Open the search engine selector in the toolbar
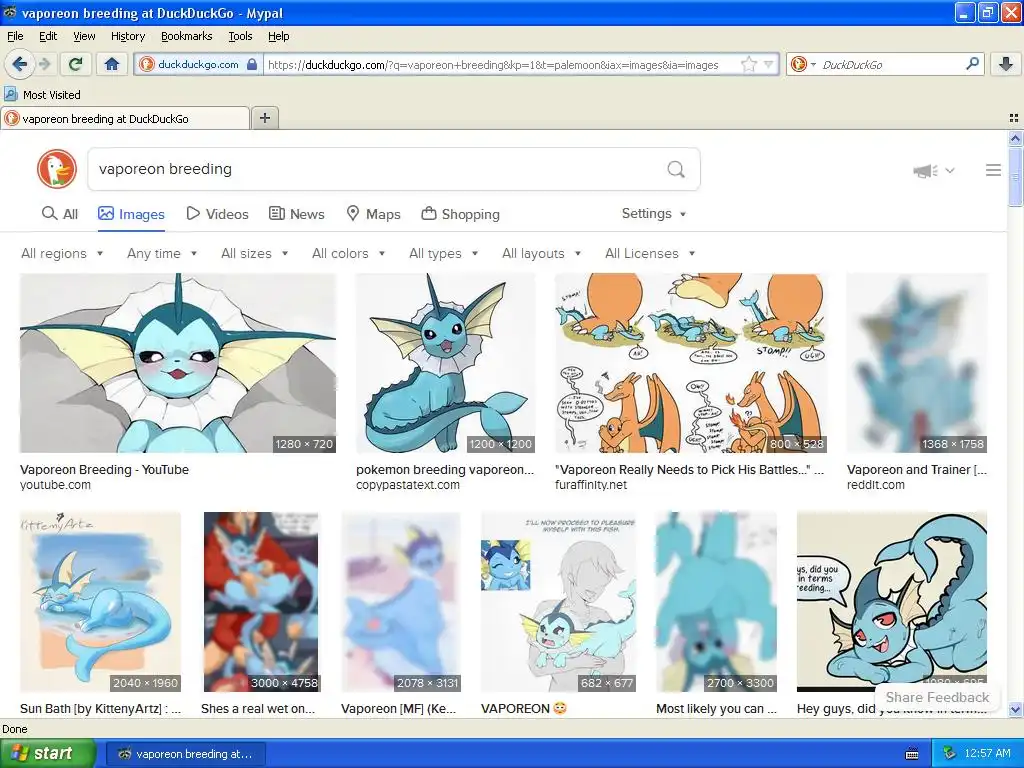This screenshot has width=1024, height=768. click(x=803, y=64)
